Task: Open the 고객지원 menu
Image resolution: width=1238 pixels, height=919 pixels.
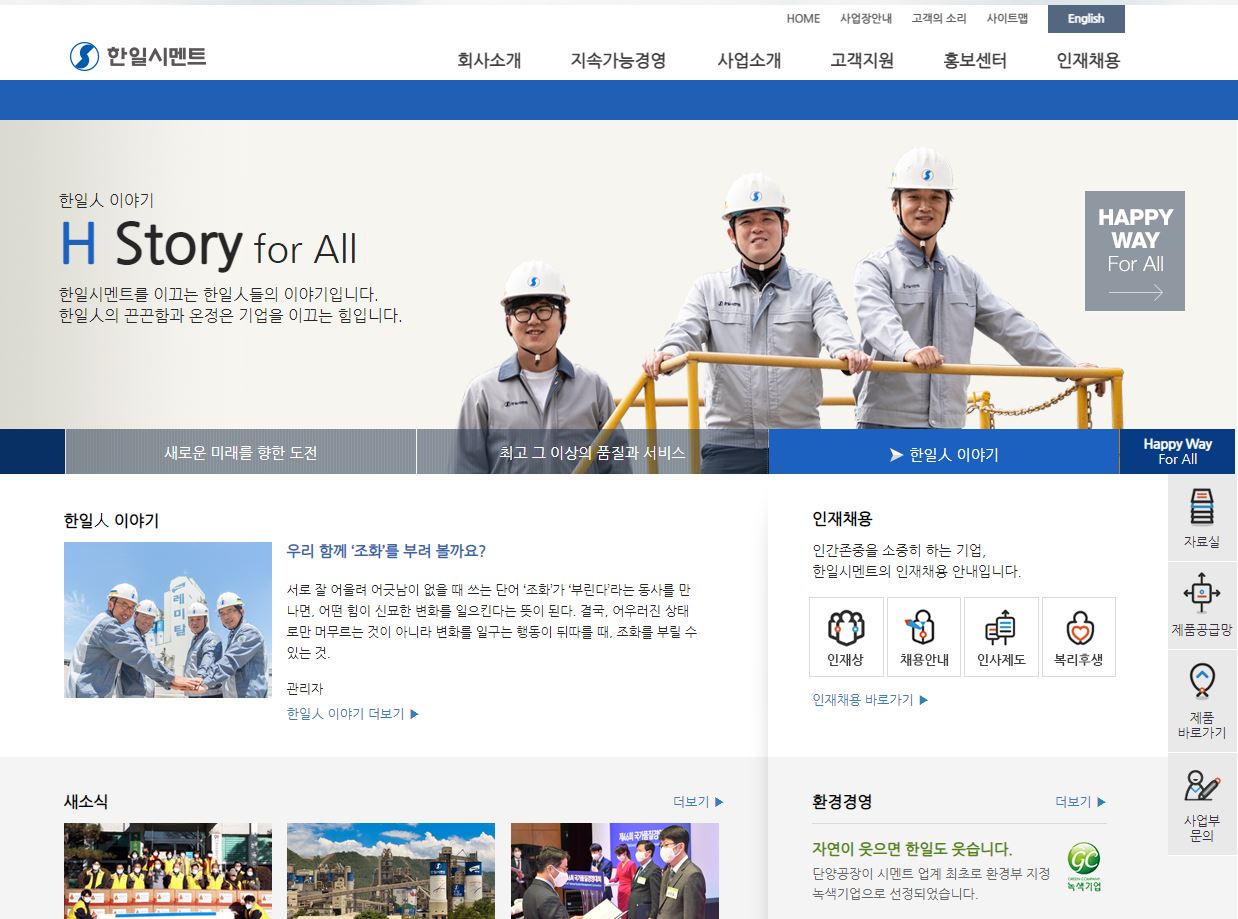Action: coord(862,60)
